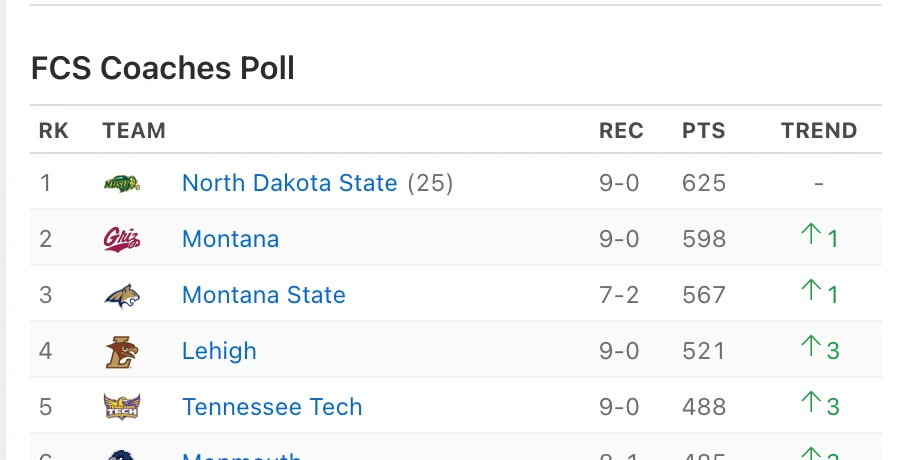Image resolution: width=898 pixels, height=460 pixels.
Task: Click the TEAM column header
Action: click(x=134, y=131)
